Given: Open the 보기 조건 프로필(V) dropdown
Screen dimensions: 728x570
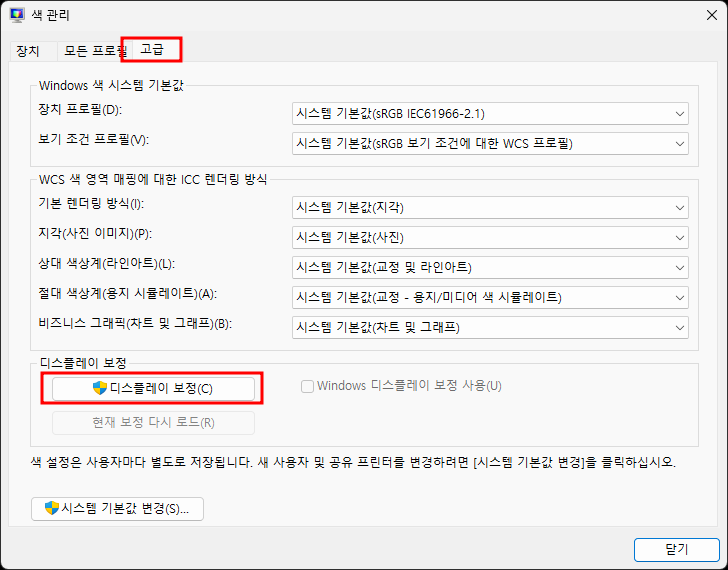Looking at the screenshot, I should point(490,143).
